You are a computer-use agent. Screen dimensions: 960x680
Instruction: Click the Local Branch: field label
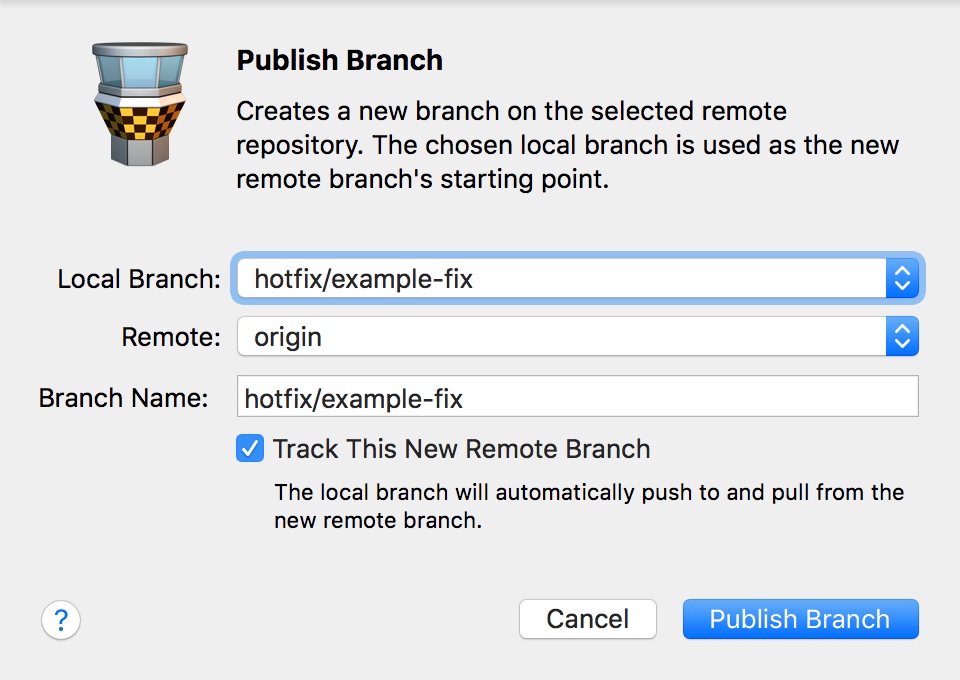click(x=139, y=279)
